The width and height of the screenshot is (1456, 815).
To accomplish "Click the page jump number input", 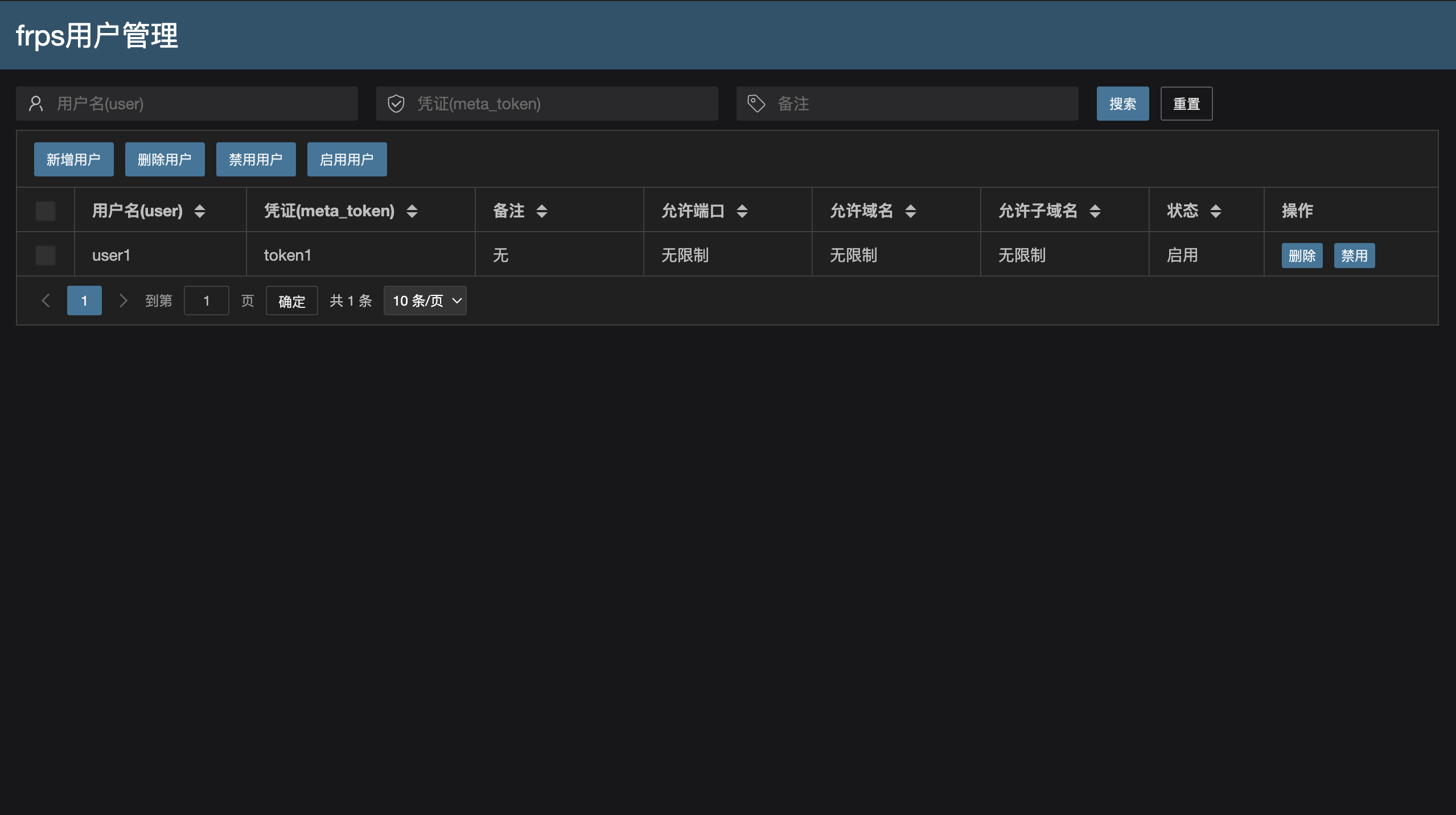I will (206, 301).
